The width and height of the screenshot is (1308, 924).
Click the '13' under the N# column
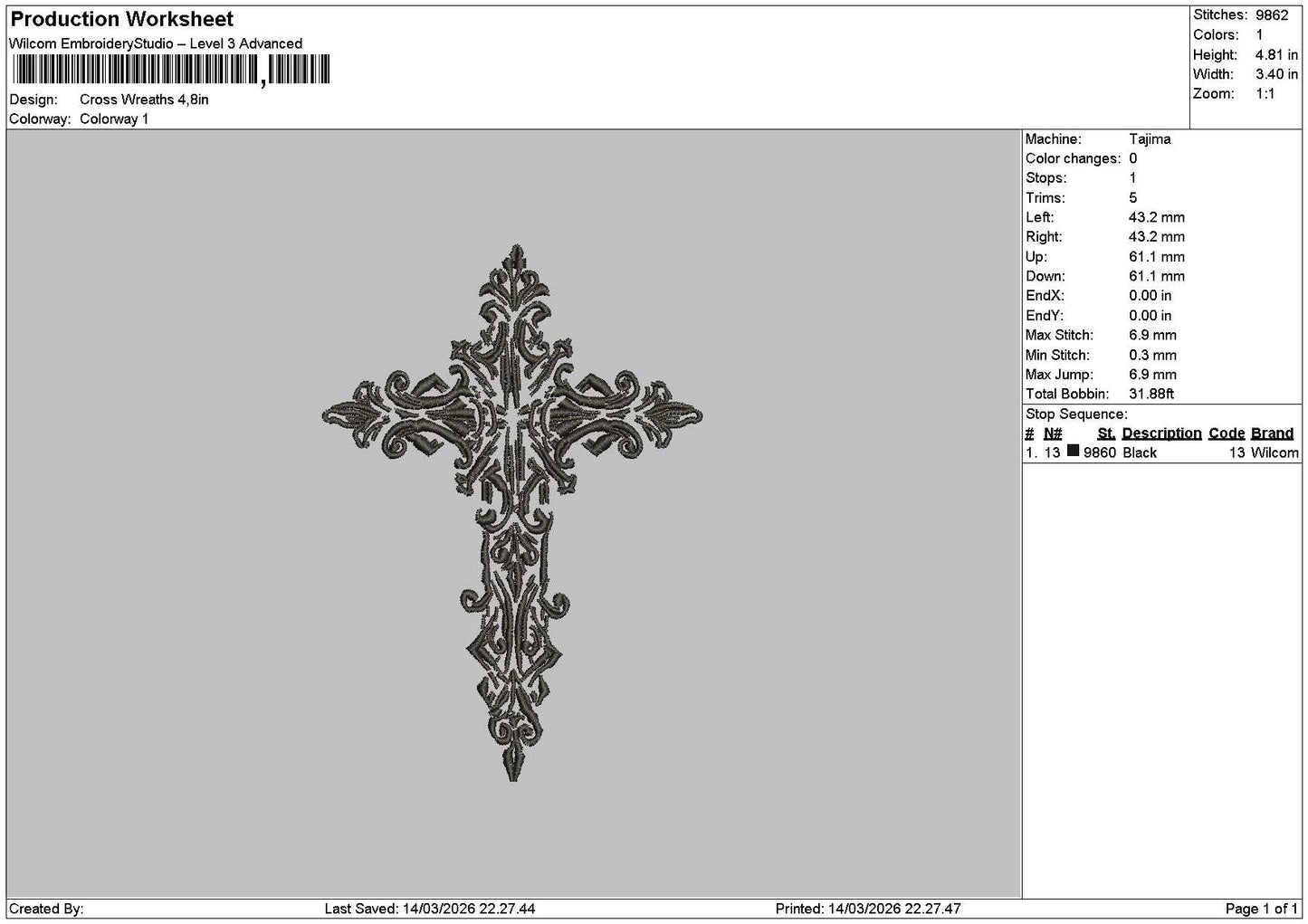click(1052, 453)
